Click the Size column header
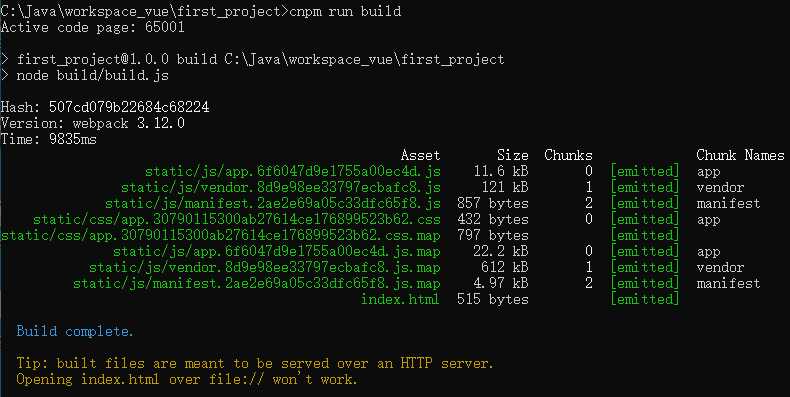 tap(512, 155)
